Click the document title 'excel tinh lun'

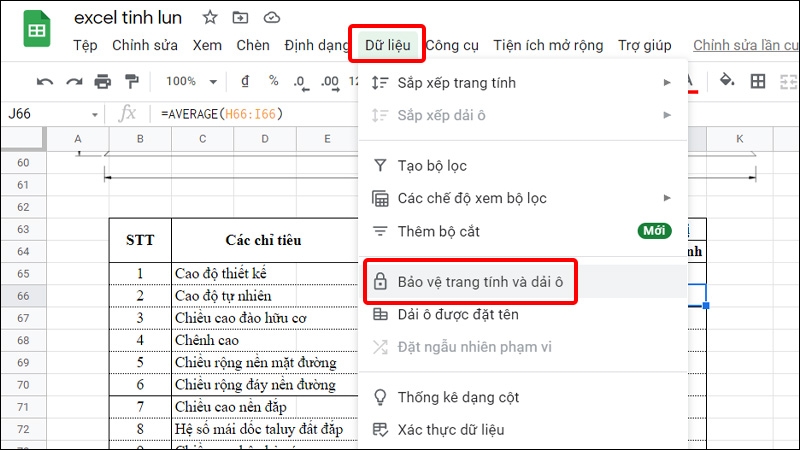point(128,18)
